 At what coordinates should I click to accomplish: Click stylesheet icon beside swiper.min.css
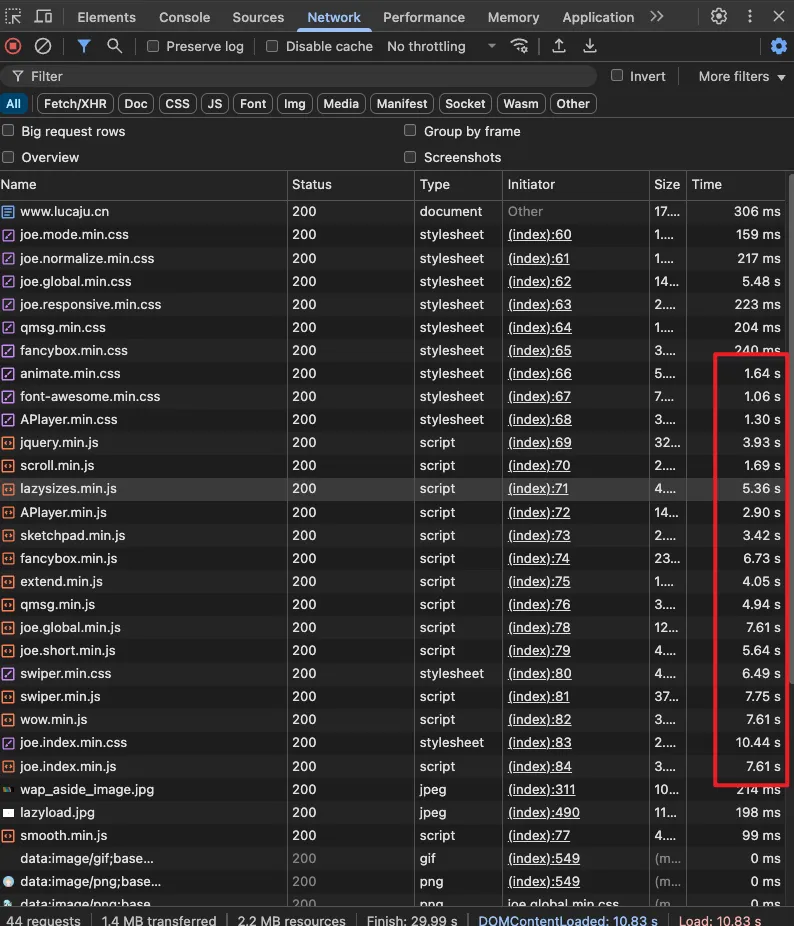click(x=8, y=674)
